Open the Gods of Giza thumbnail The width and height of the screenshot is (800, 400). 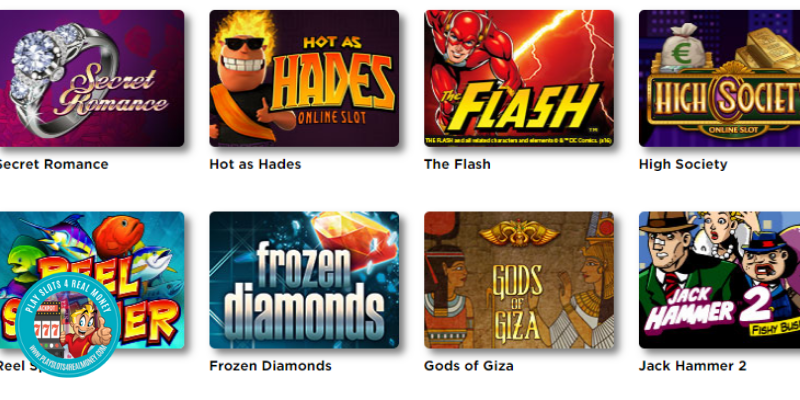519,280
